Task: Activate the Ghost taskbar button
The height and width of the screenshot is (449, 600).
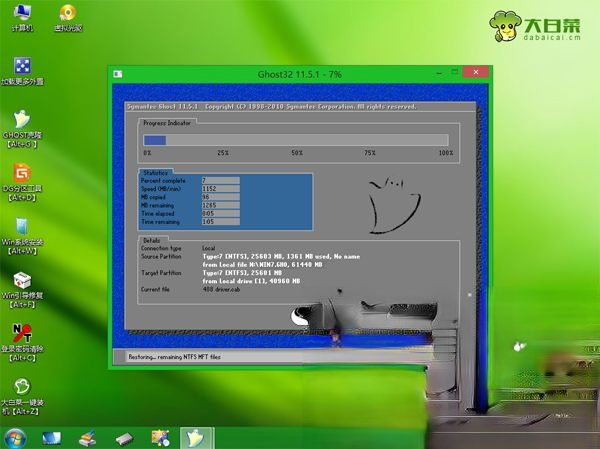Action: [197, 438]
